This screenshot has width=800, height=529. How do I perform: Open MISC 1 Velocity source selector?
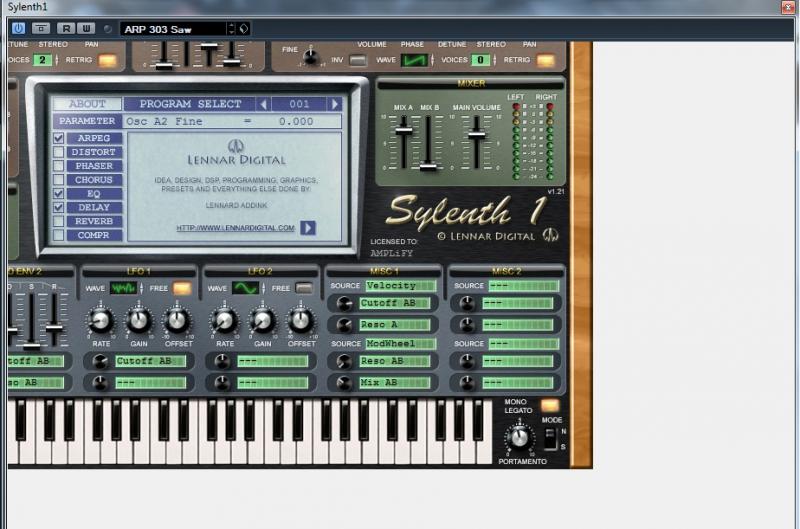tap(401, 286)
